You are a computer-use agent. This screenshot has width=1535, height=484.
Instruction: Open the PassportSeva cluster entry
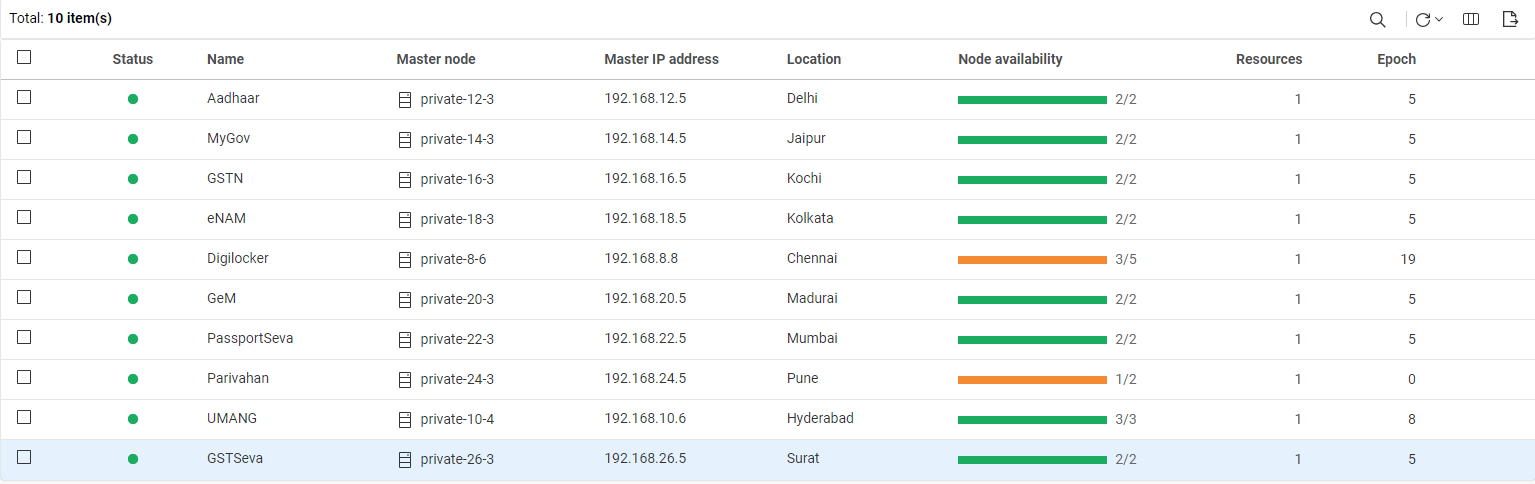(250, 339)
